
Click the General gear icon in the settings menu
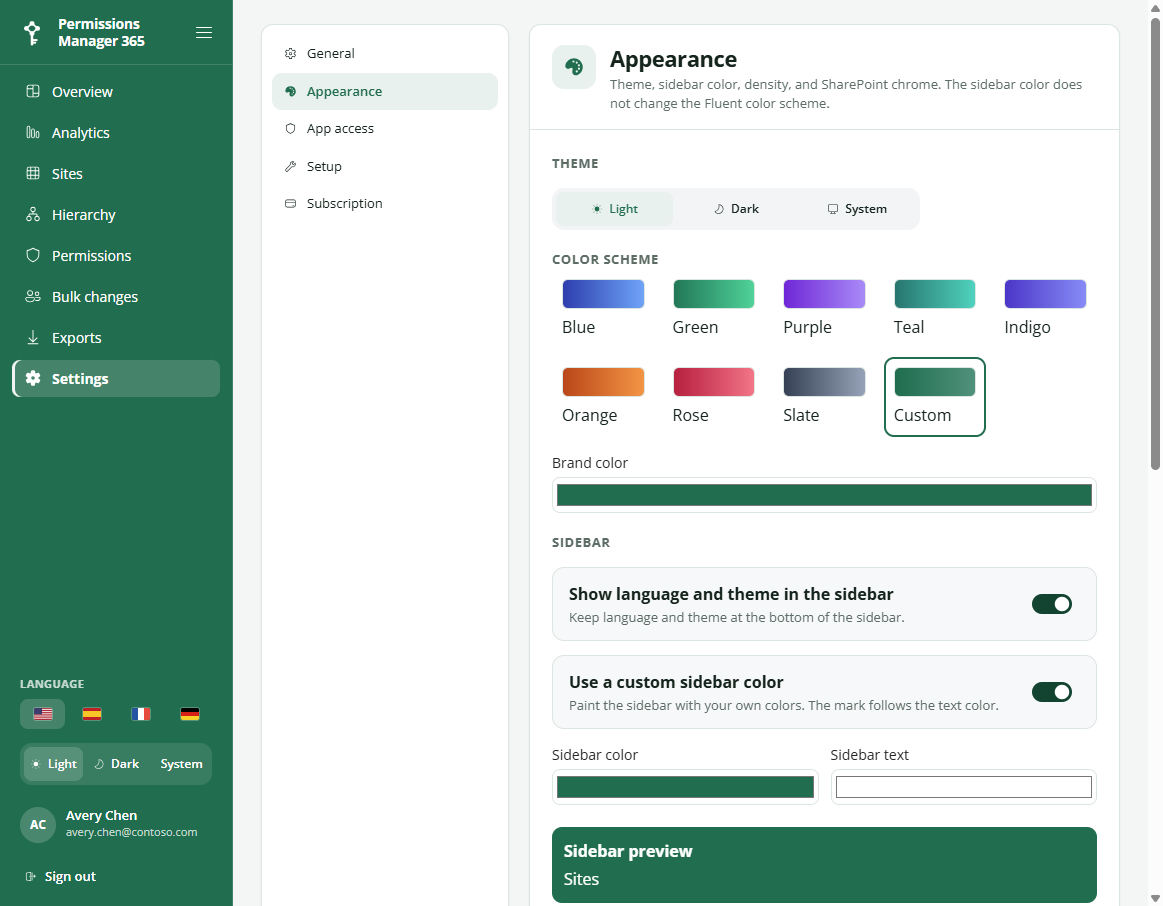(x=291, y=53)
